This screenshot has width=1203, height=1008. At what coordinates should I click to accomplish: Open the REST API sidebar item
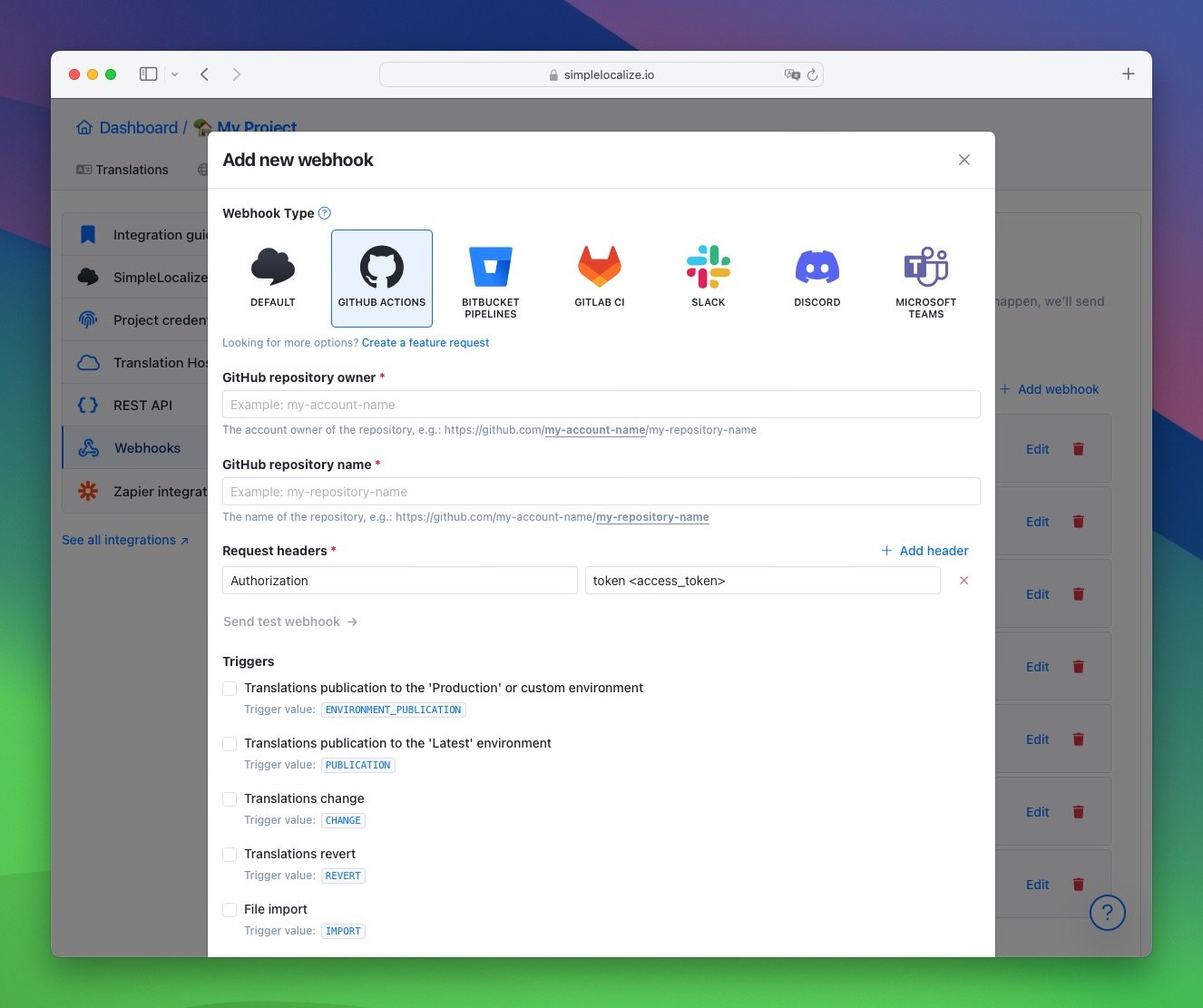pos(135,406)
